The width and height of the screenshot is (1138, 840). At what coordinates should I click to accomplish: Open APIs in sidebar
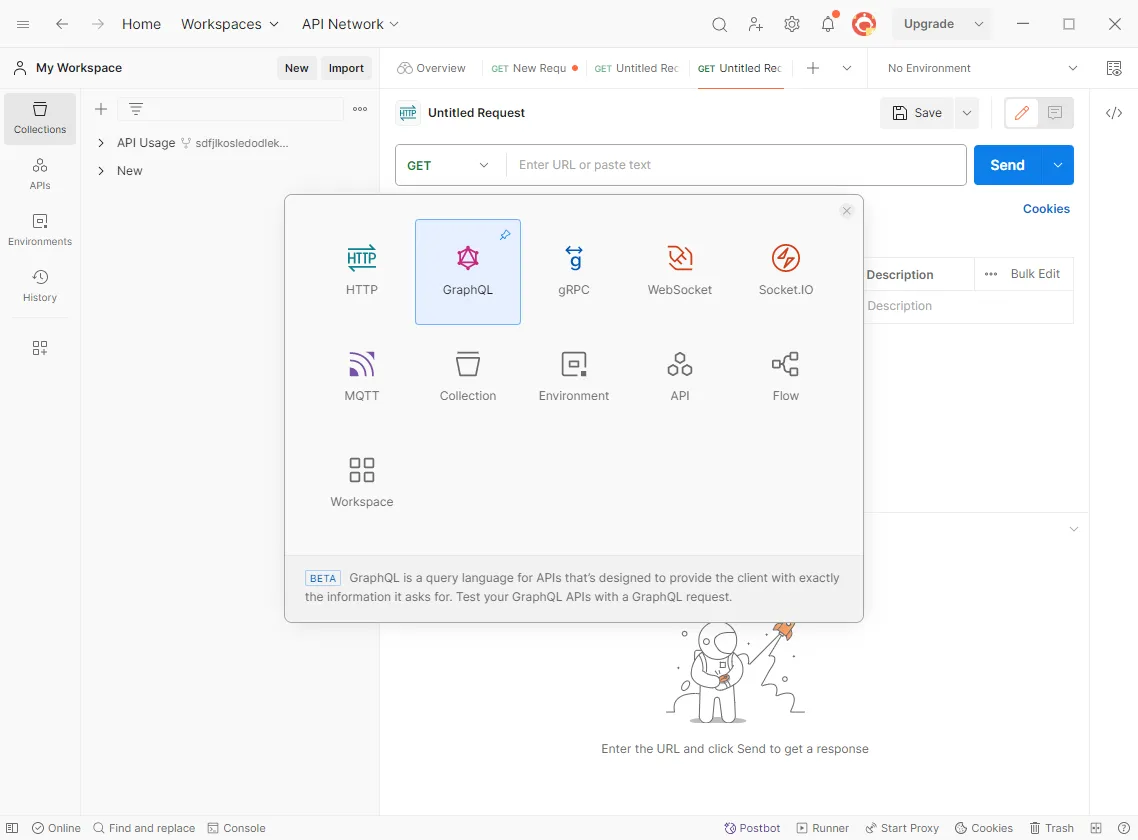[x=40, y=174]
